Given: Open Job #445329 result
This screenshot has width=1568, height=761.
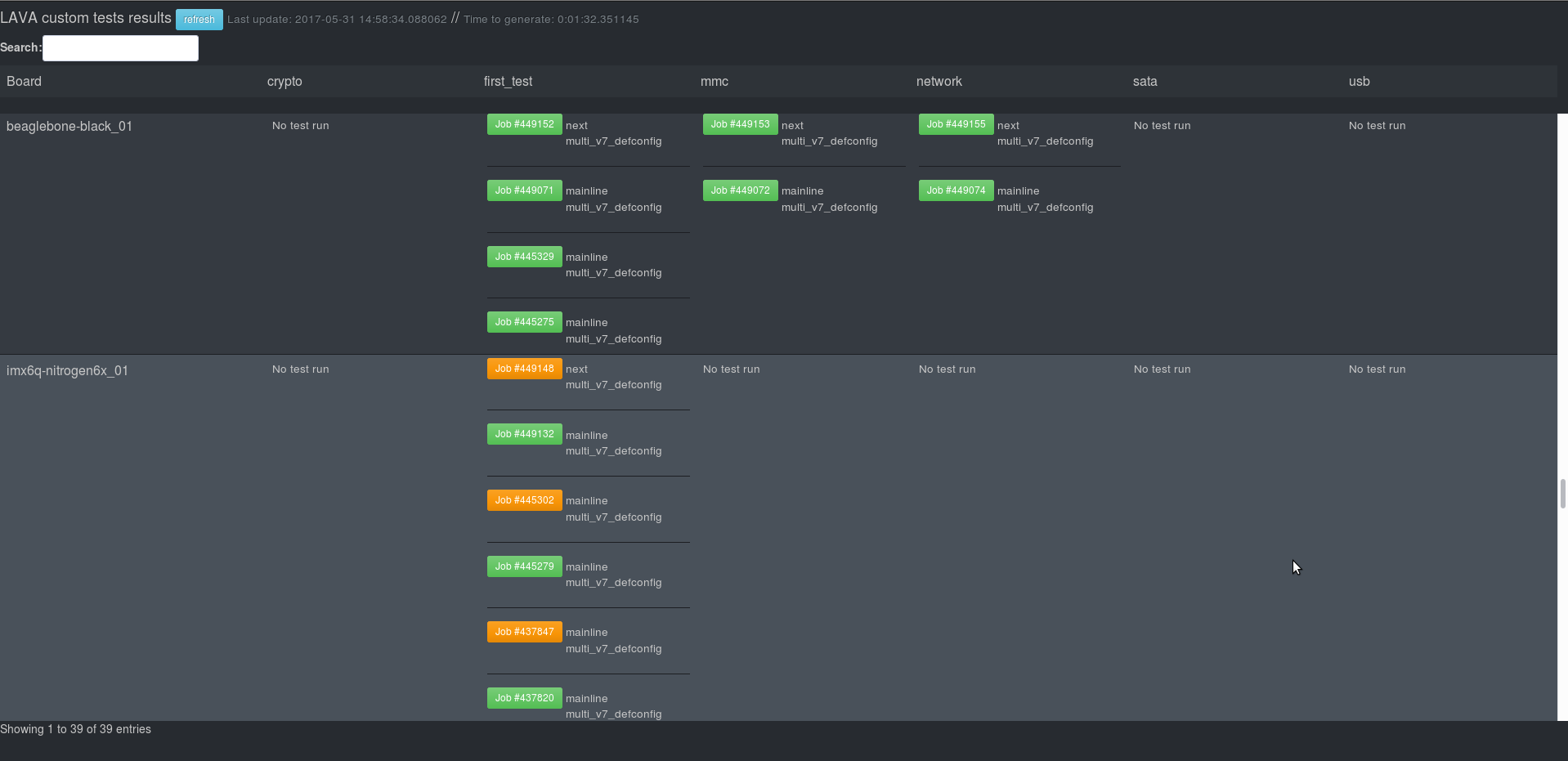Looking at the screenshot, I should coord(524,257).
